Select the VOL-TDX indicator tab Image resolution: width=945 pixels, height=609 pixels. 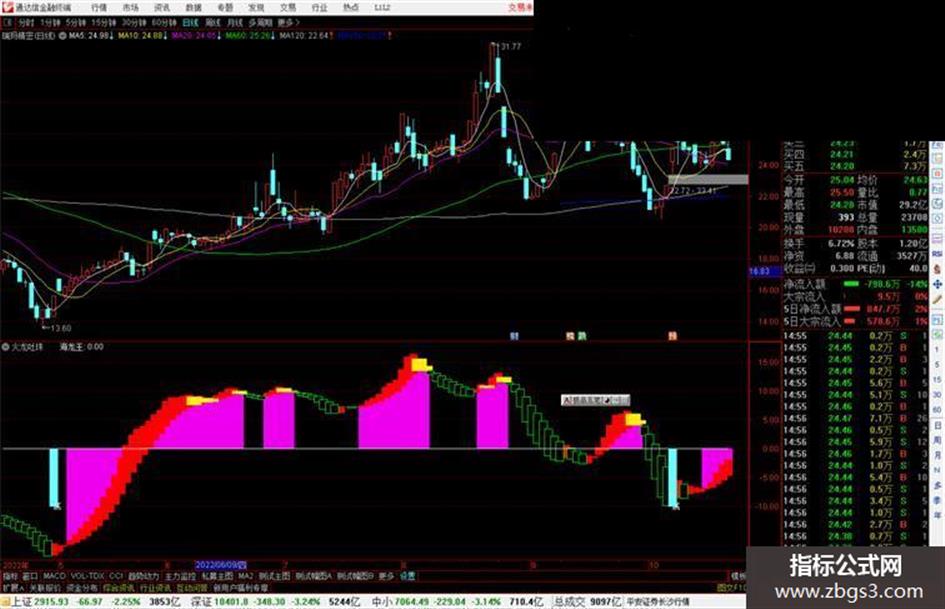(x=87, y=576)
